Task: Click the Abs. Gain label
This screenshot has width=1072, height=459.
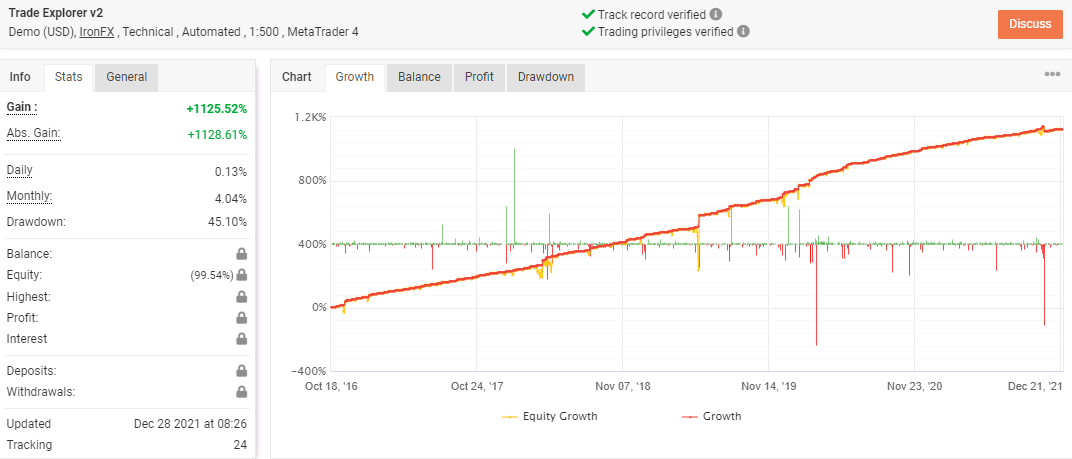Action: [34, 133]
